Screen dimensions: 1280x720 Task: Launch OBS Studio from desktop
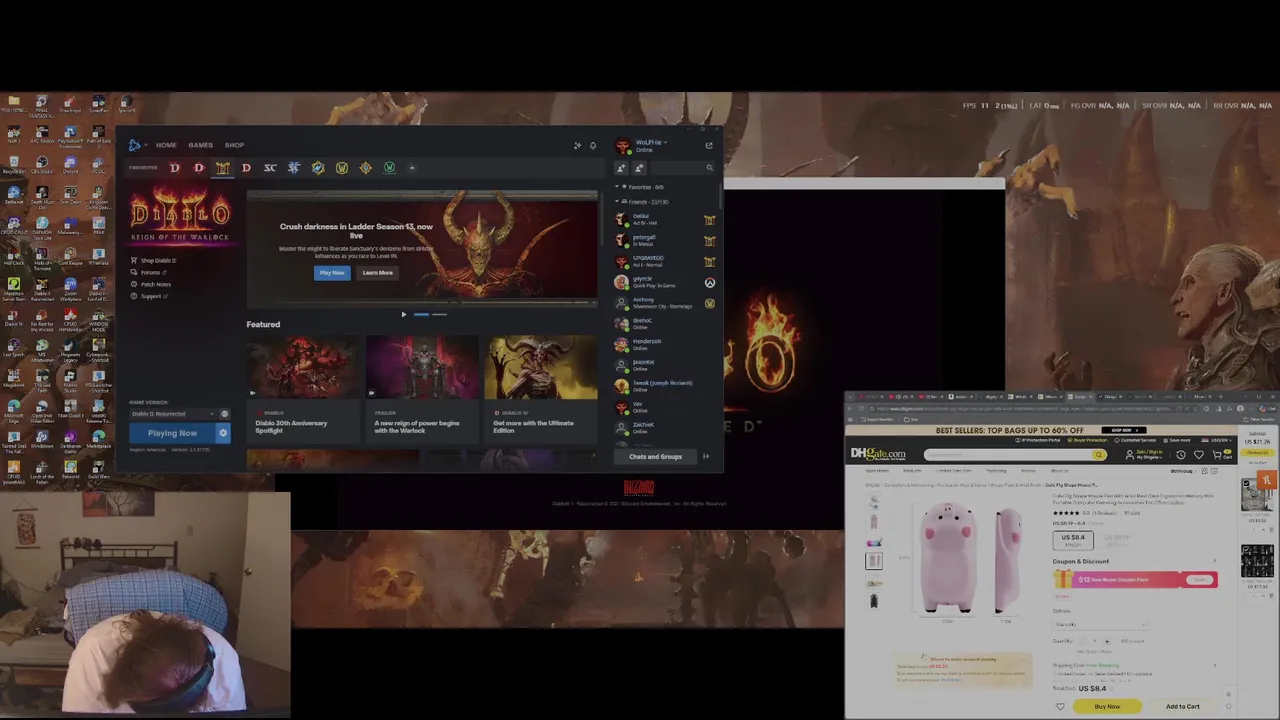41,166
